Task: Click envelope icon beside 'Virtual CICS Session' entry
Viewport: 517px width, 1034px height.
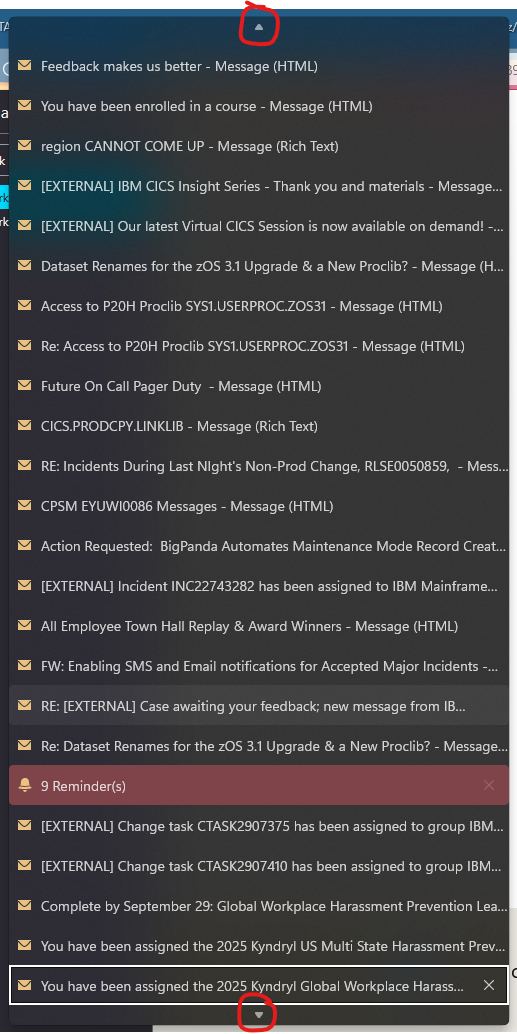Action: coord(24,225)
